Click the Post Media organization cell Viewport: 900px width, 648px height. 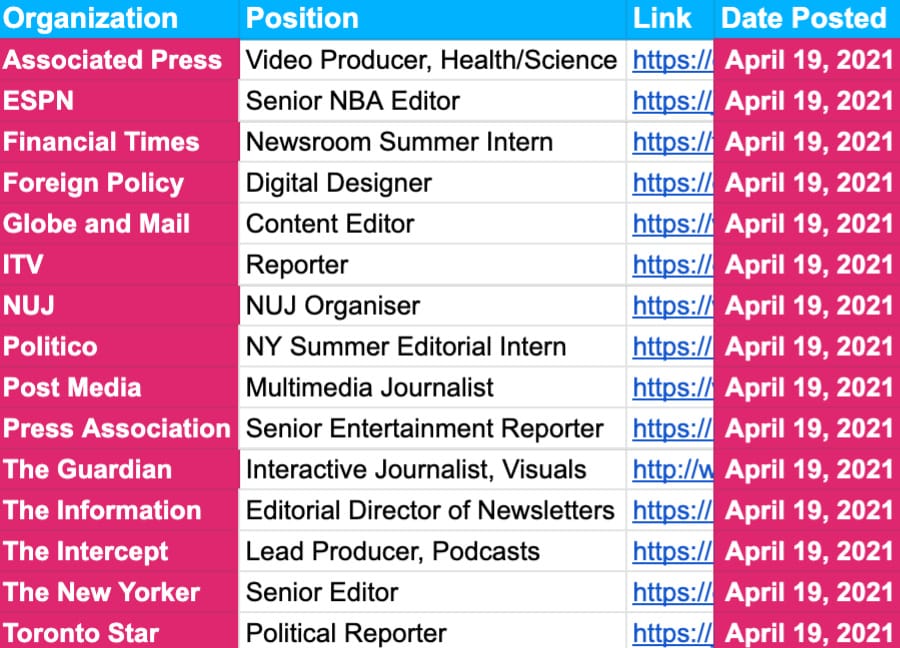click(x=72, y=388)
